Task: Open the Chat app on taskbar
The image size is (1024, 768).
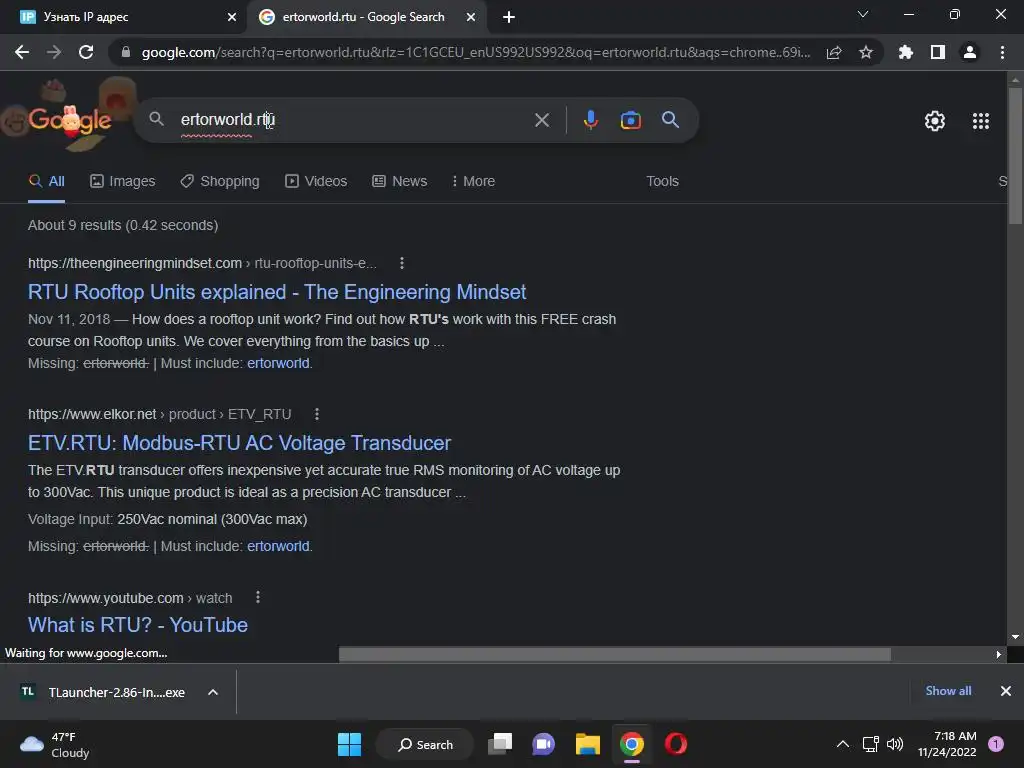Action: point(543,744)
